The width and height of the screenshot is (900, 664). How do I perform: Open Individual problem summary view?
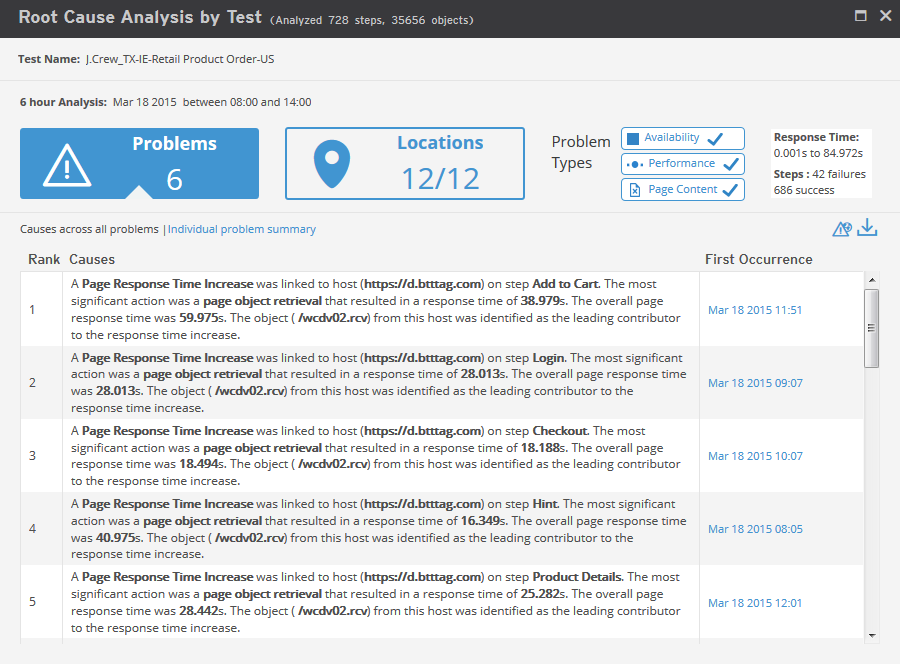tap(242, 229)
